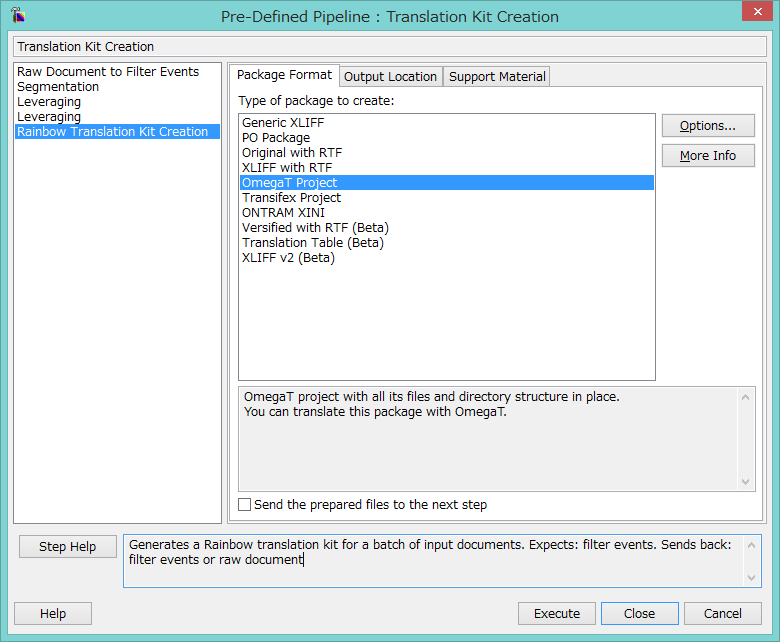Choose XLIFF with RTF package
780x642 pixels.
tap(447, 167)
